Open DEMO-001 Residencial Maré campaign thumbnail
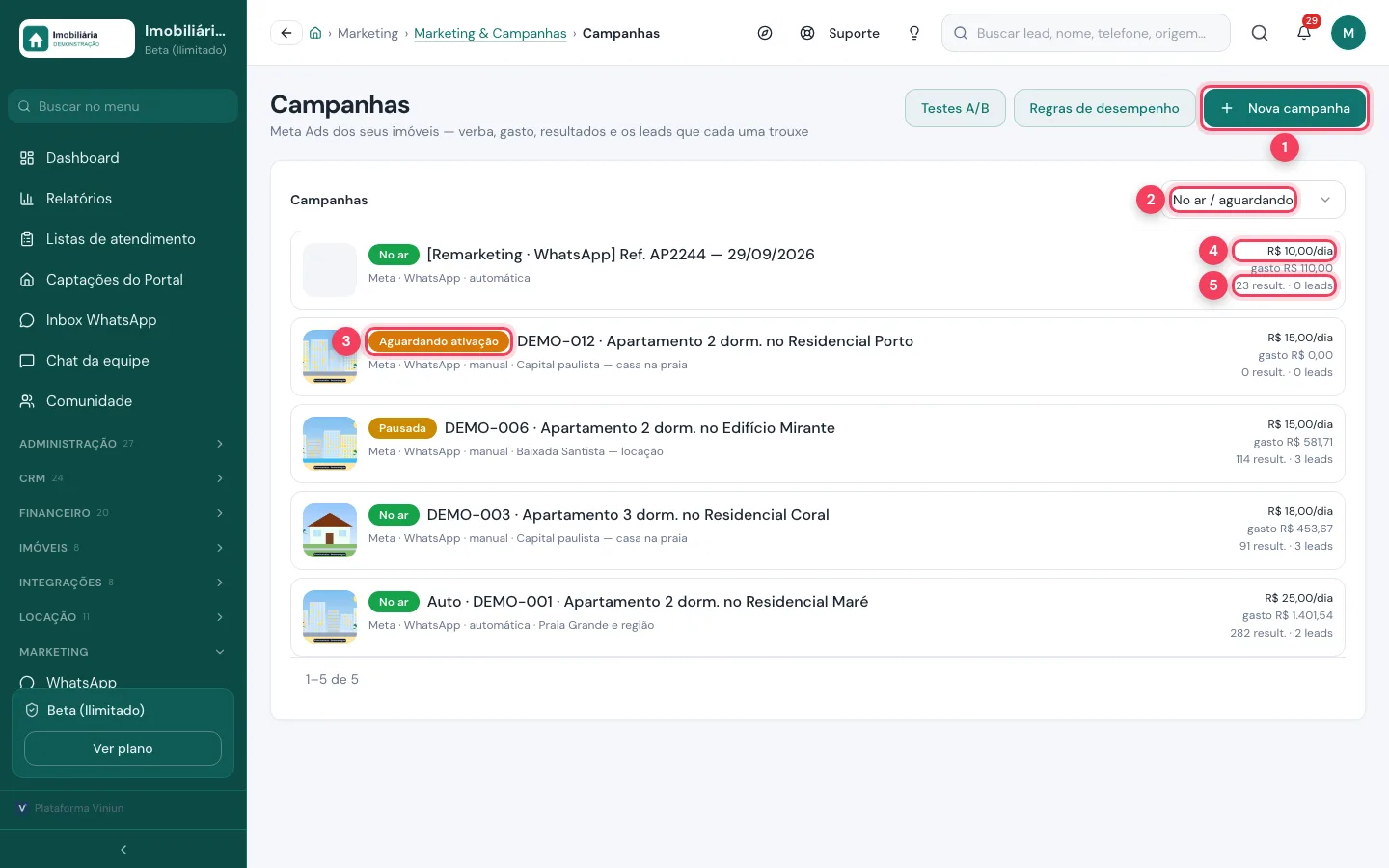 point(330,617)
